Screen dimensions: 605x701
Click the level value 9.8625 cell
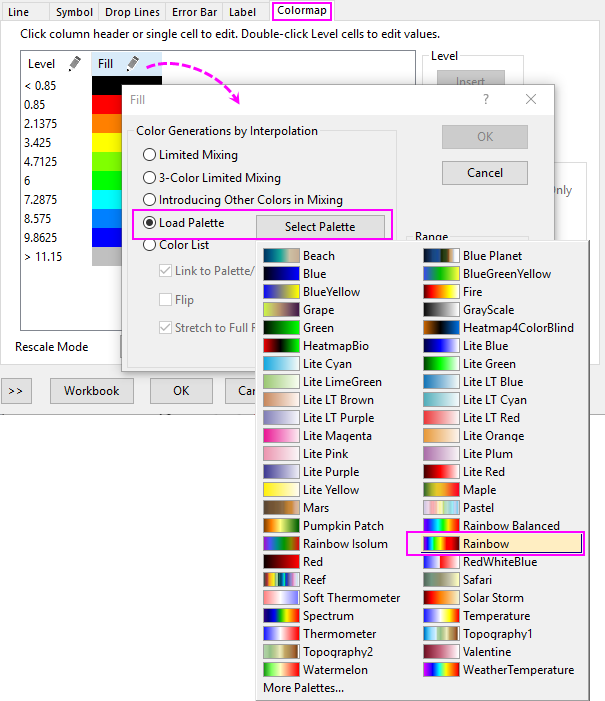point(40,237)
